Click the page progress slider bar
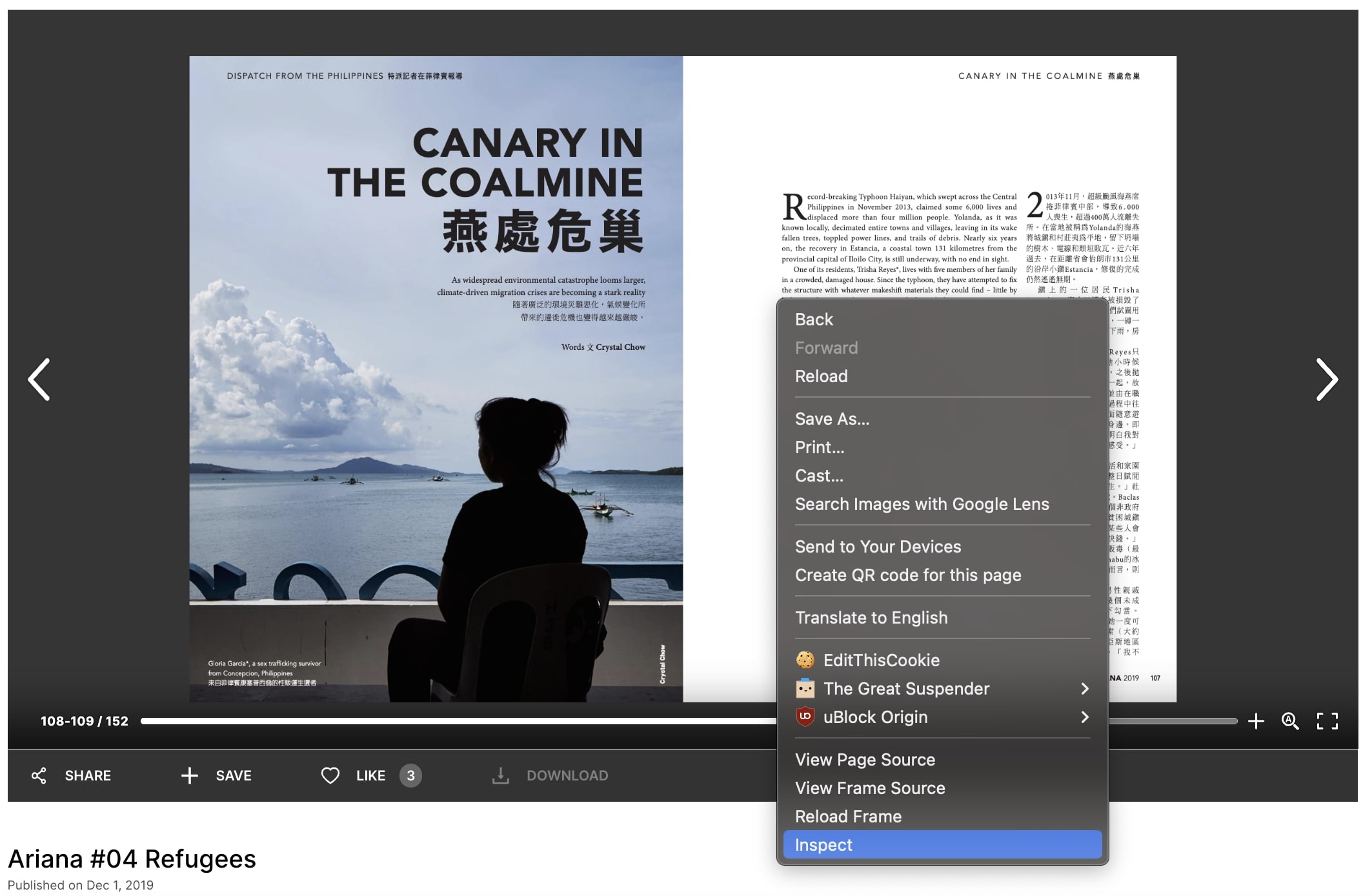 pyautogui.click(x=452, y=721)
